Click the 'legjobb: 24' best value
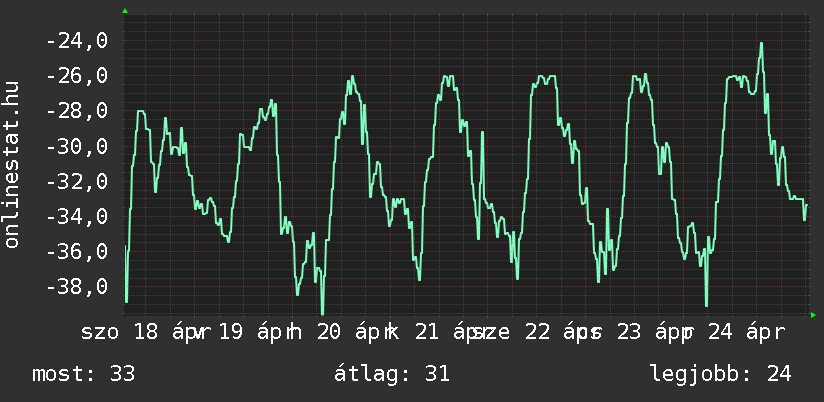Viewport: 824px width, 402px height. (x=720, y=374)
